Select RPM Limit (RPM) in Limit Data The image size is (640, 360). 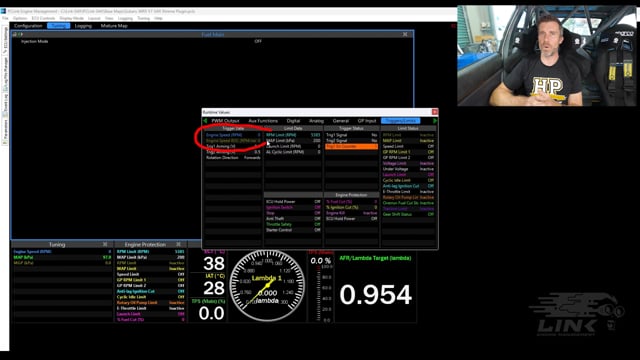[293, 135]
